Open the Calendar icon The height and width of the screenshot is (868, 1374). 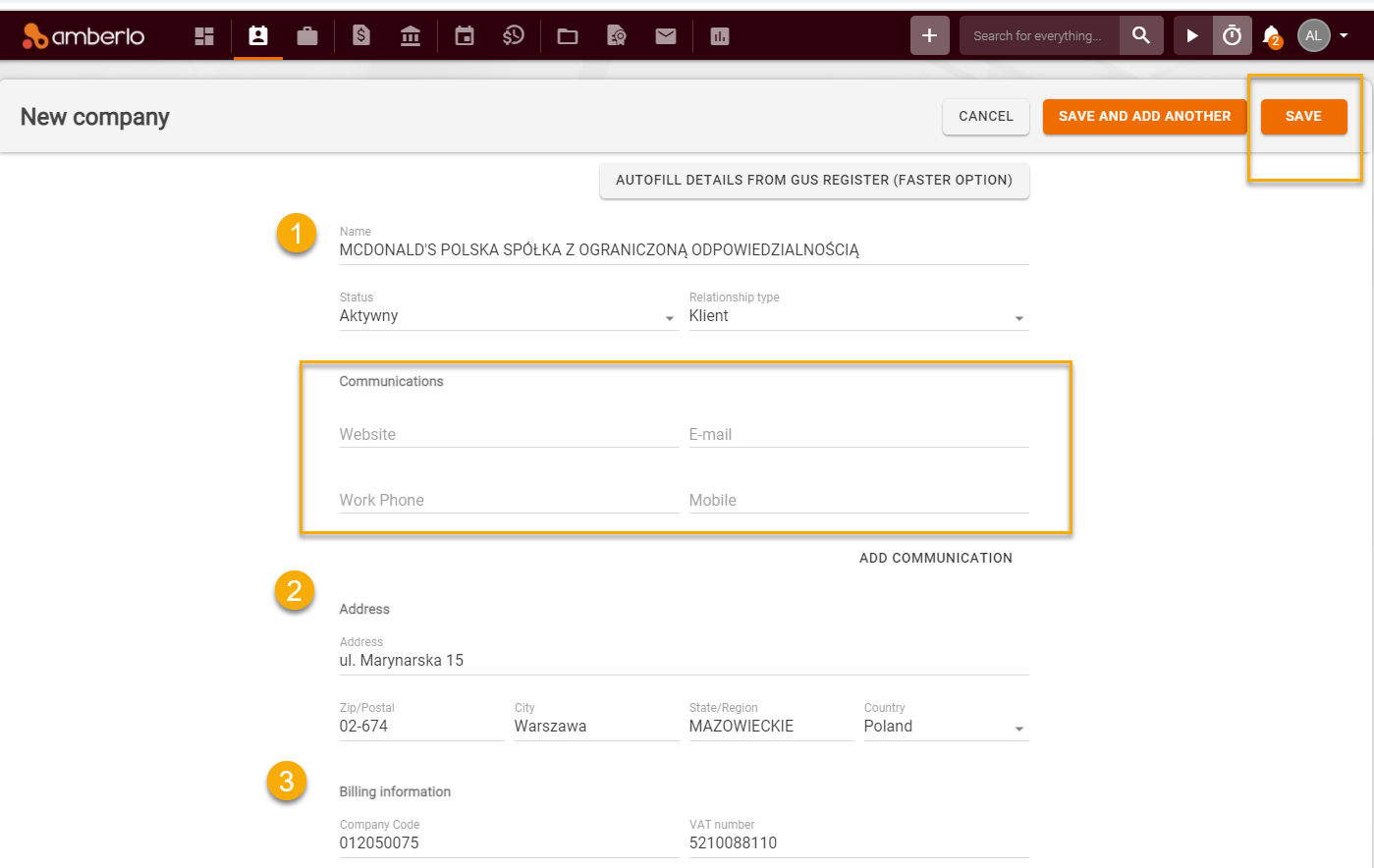[465, 36]
